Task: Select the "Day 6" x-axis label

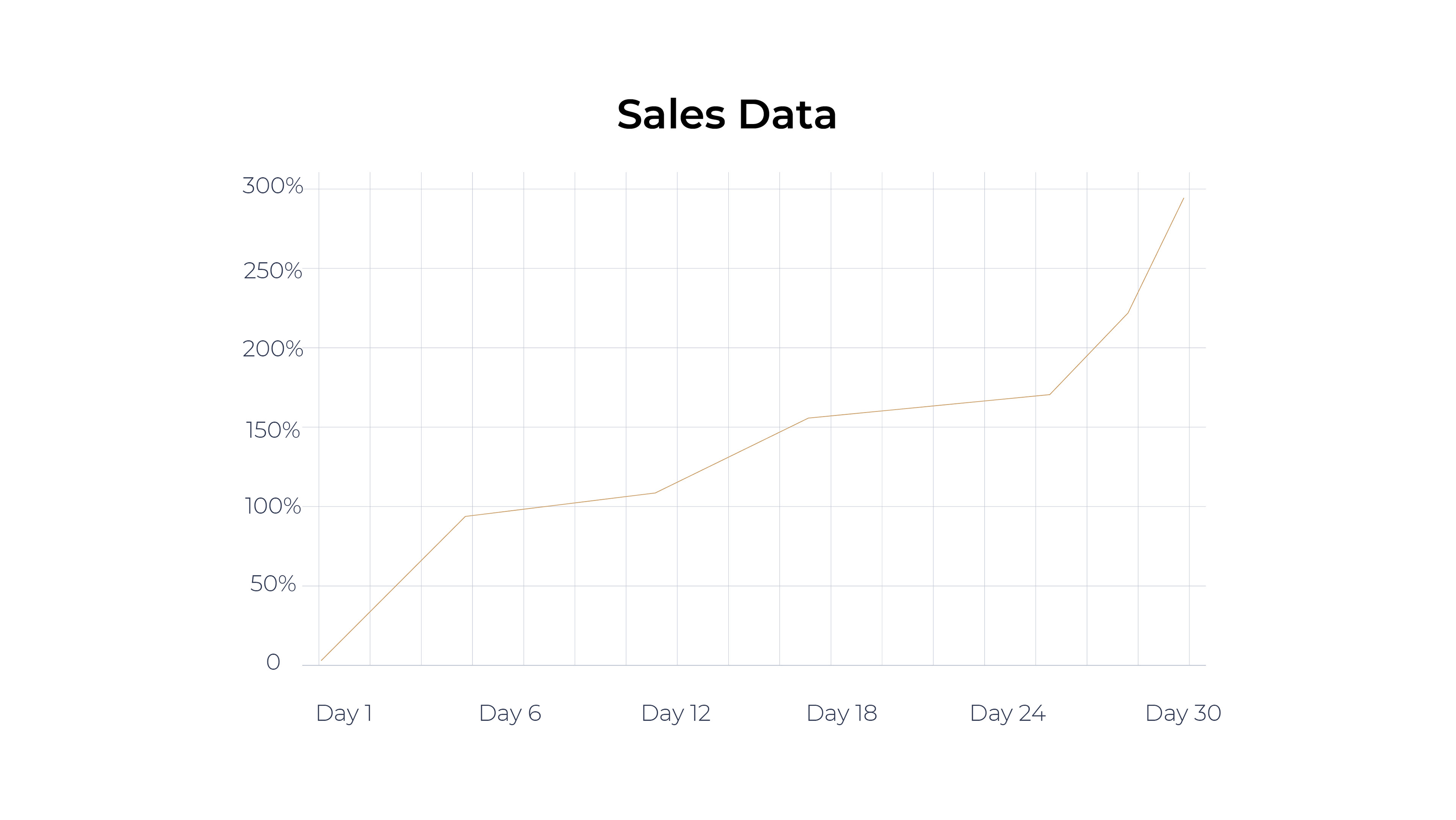Action: (510, 714)
